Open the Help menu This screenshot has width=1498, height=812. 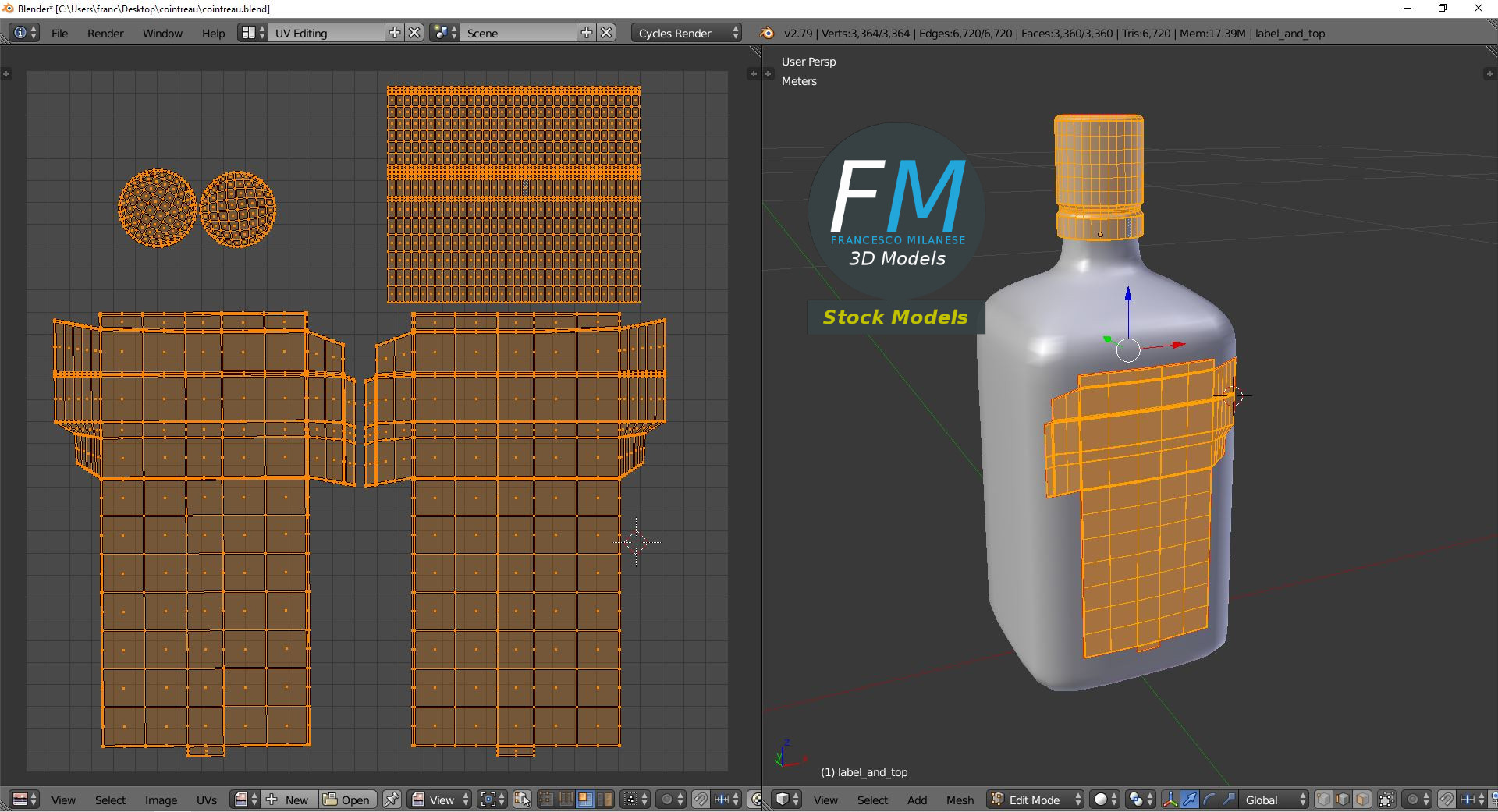(x=213, y=33)
